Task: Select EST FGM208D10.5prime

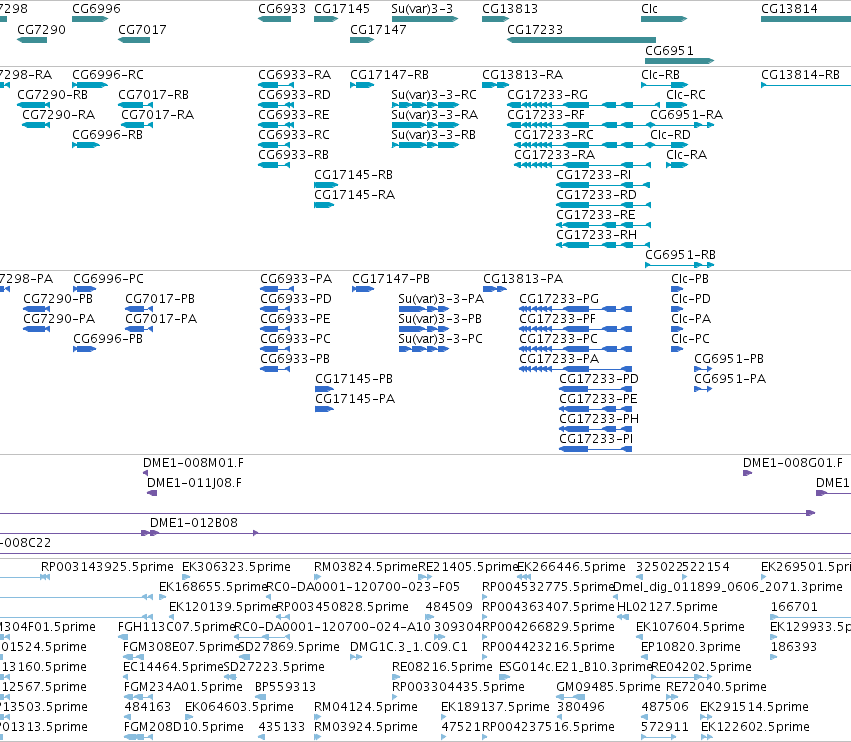Action: [x=184, y=727]
